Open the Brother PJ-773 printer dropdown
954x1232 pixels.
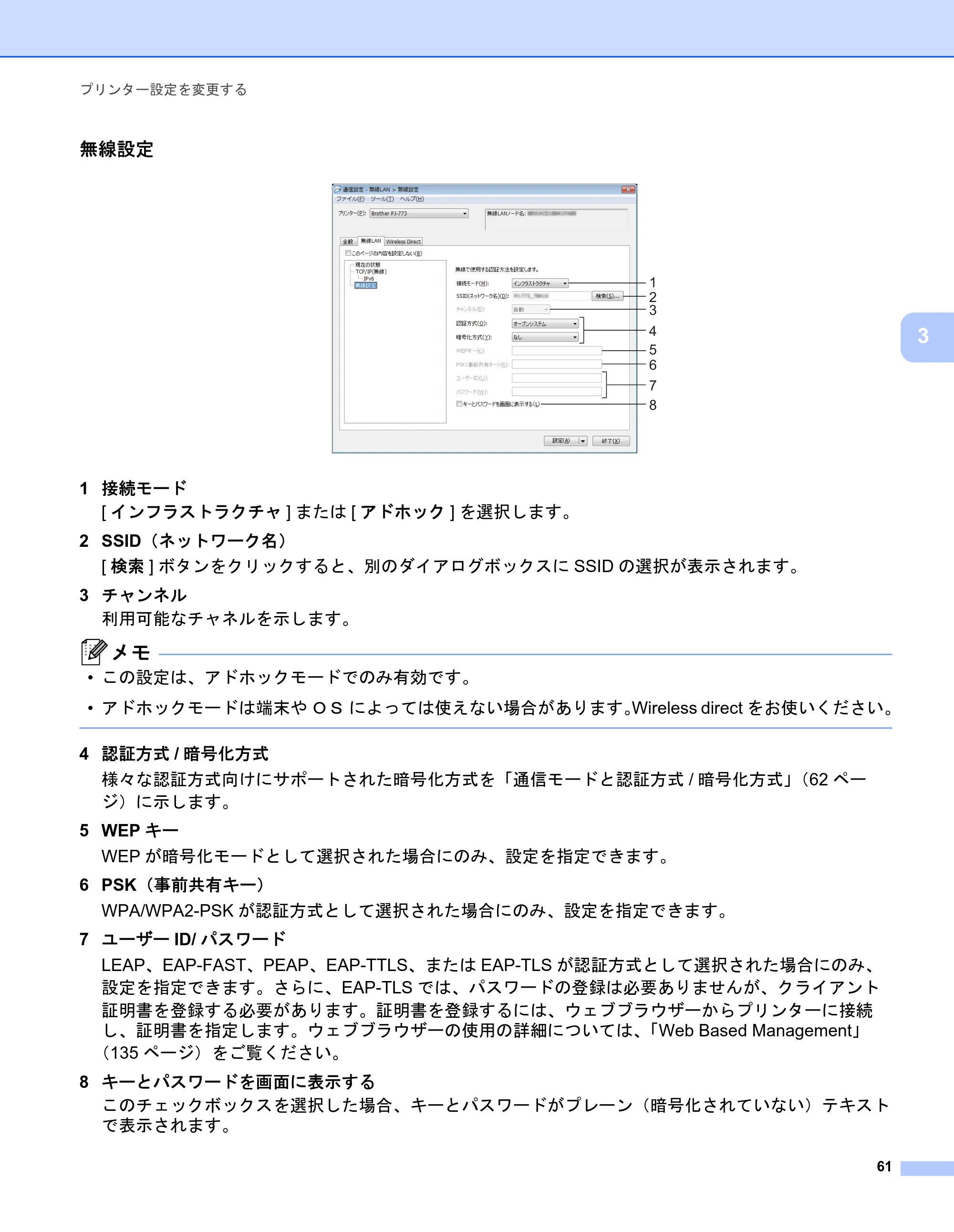419,214
